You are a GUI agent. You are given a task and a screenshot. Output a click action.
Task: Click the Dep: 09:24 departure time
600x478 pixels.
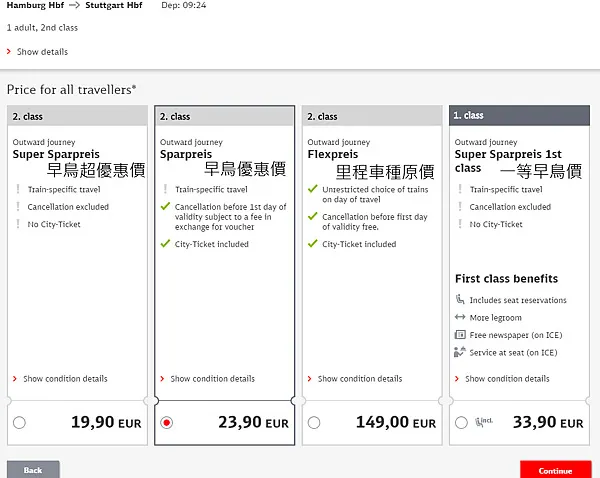(x=184, y=5)
